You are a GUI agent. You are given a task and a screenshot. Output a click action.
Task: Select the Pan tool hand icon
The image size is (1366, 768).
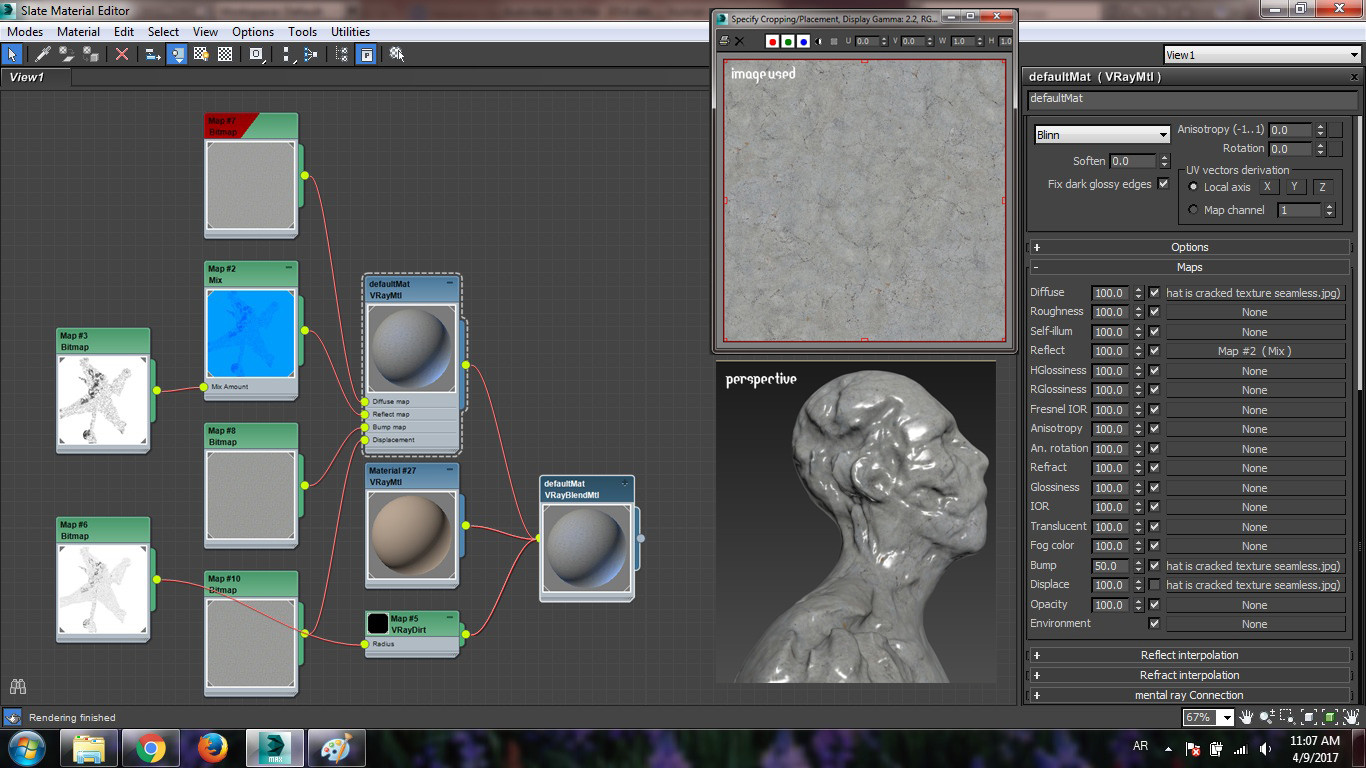[x=1246, y=717]
